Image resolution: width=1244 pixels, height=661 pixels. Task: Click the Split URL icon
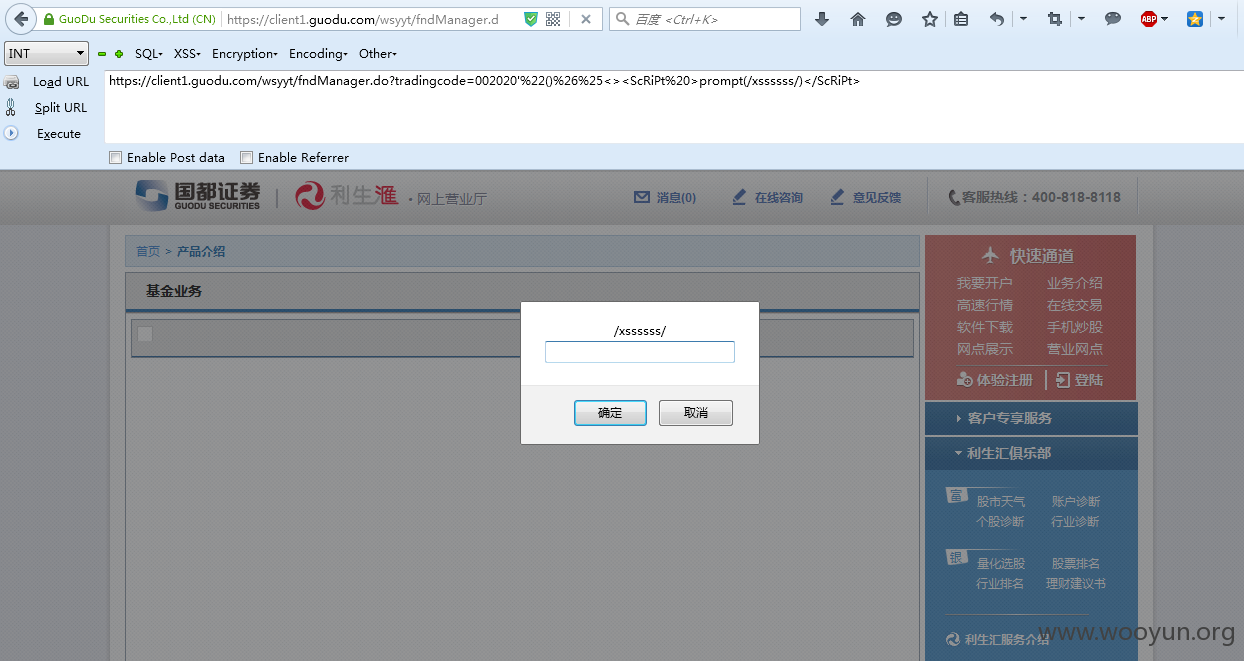pyautogui.click(x=11, y=108)
